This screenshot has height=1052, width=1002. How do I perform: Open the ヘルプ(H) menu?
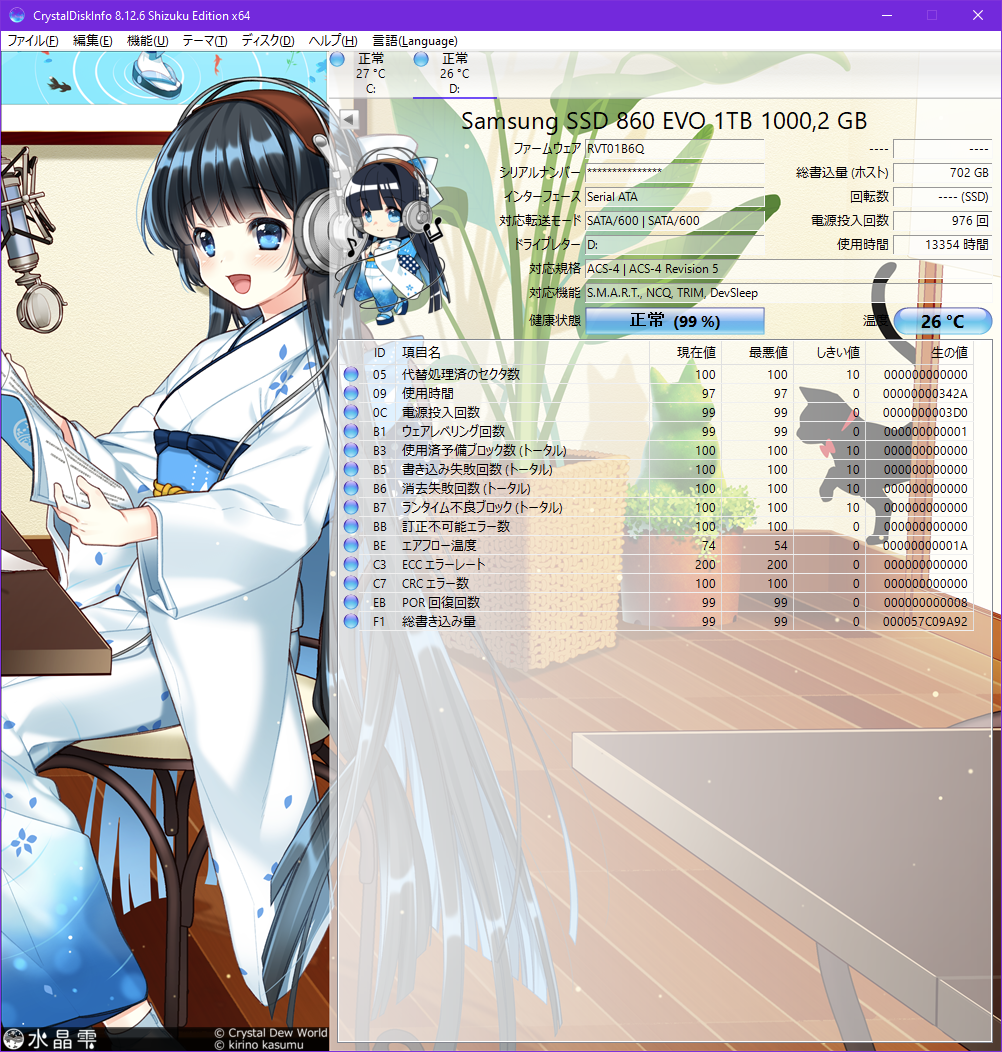click(333, 41)
